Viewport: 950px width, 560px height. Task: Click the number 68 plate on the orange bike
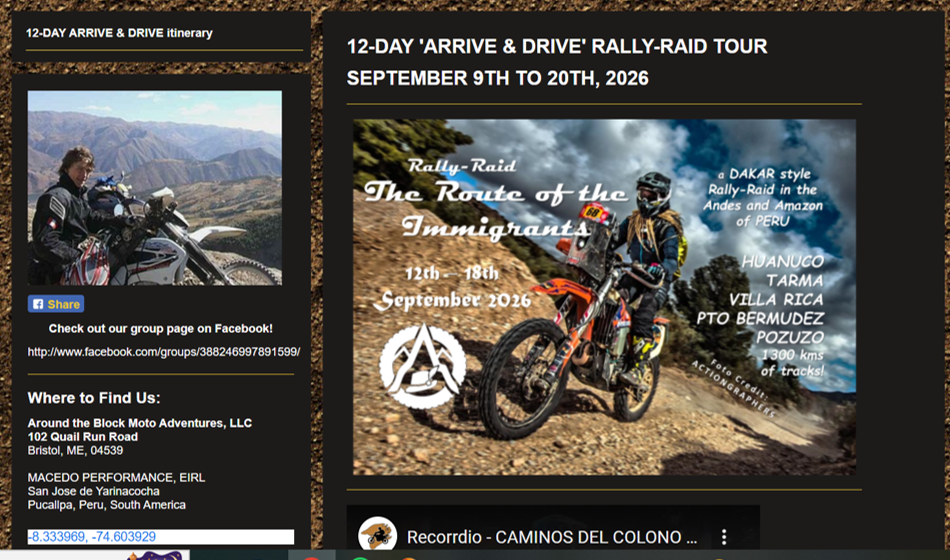pyautogui.click(x=593, y=213)
